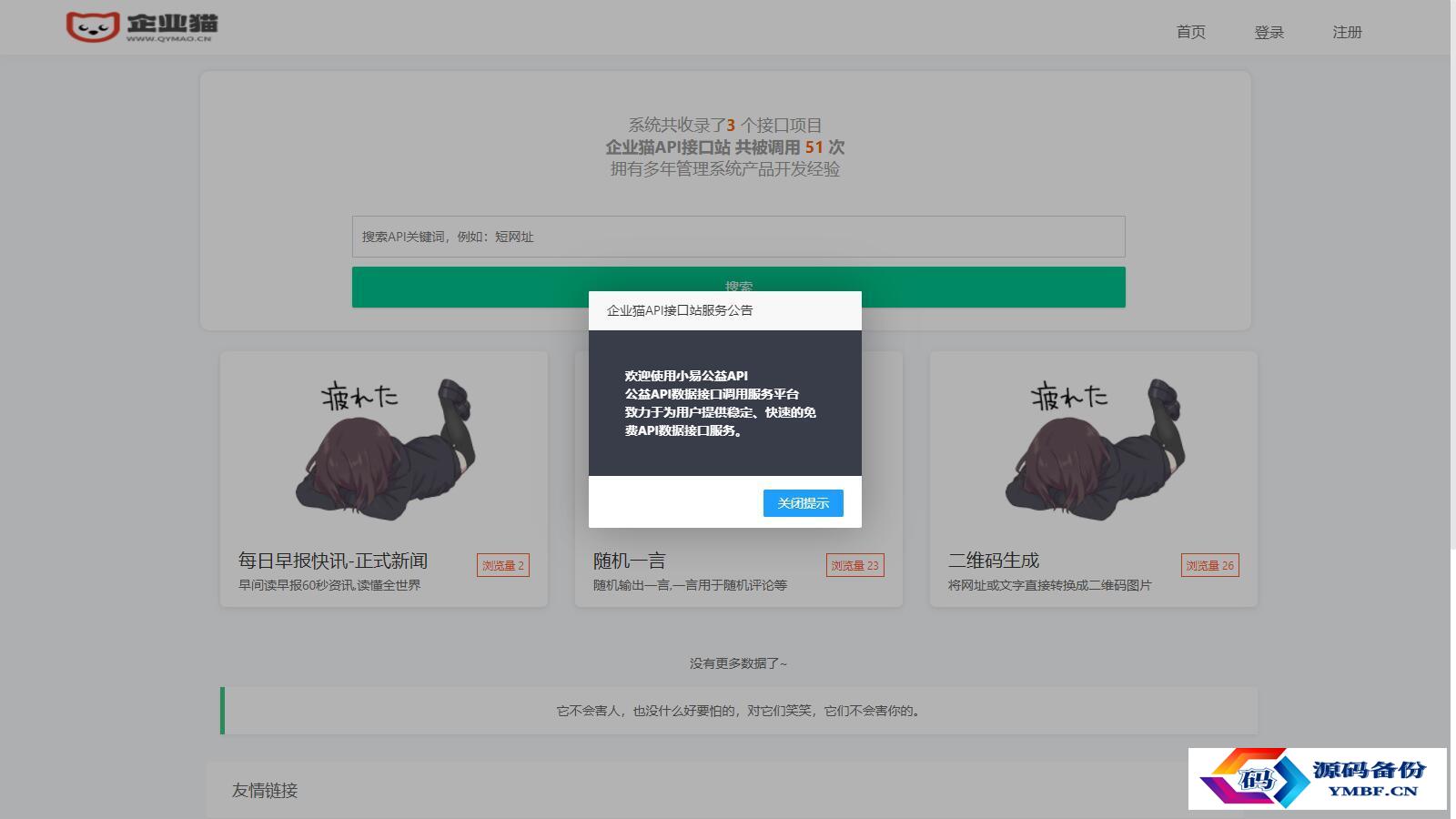Click the 系统共收录了3个接口项目 text
Image resolution: width=1456 pixels, height=819 pixels.
[724, 126]
